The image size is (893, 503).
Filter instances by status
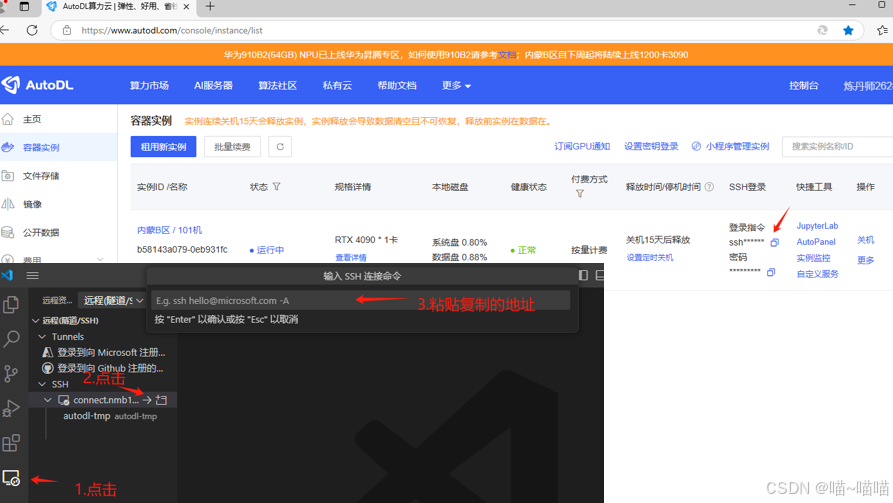(277, 187)
